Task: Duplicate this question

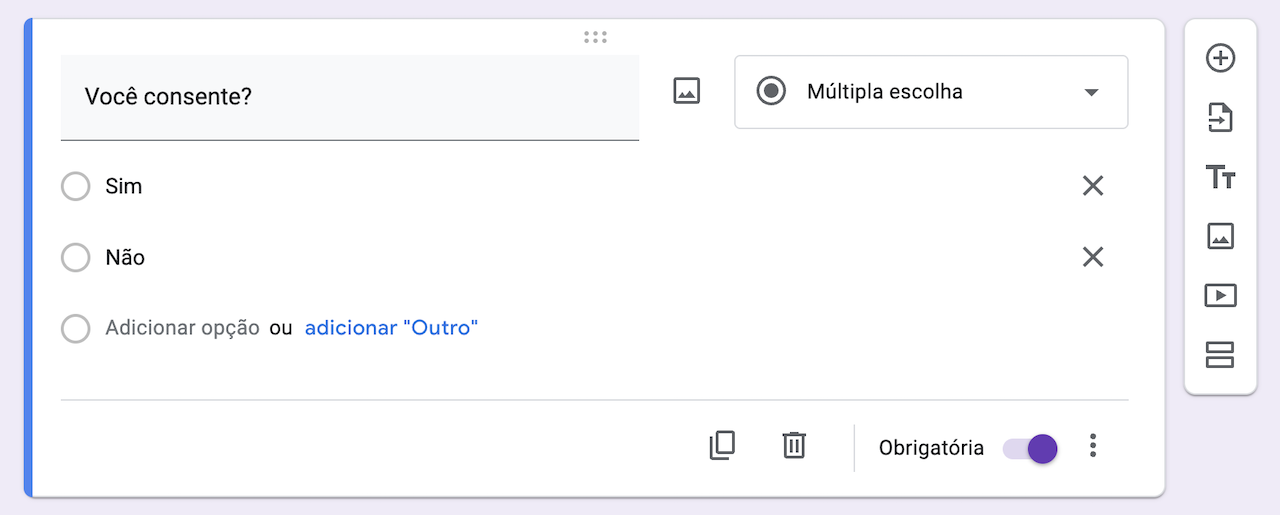Action: (x=722, y=445)
